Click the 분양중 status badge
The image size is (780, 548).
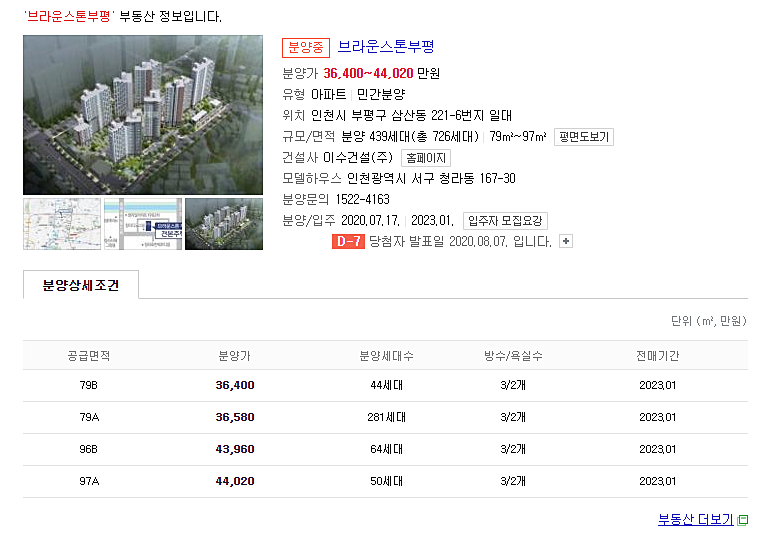(x=305, y=48)
